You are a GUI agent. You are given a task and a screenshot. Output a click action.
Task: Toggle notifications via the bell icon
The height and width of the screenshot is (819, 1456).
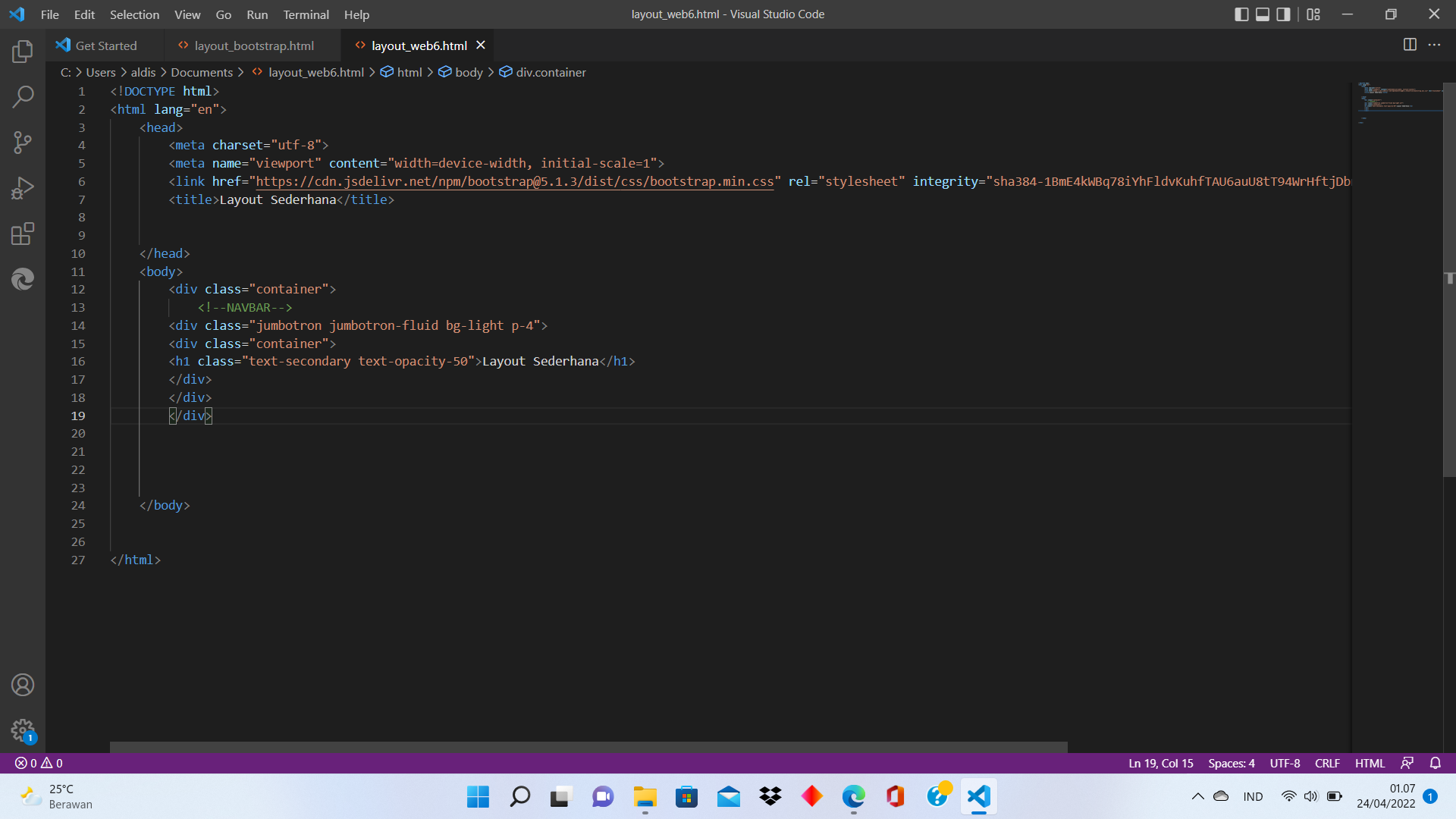click(x=1436, y=763)
